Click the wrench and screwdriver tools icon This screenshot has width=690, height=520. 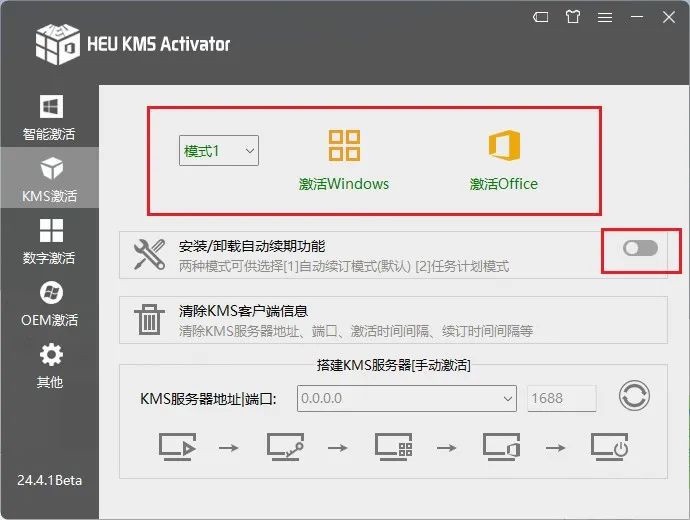click(150, 254)
